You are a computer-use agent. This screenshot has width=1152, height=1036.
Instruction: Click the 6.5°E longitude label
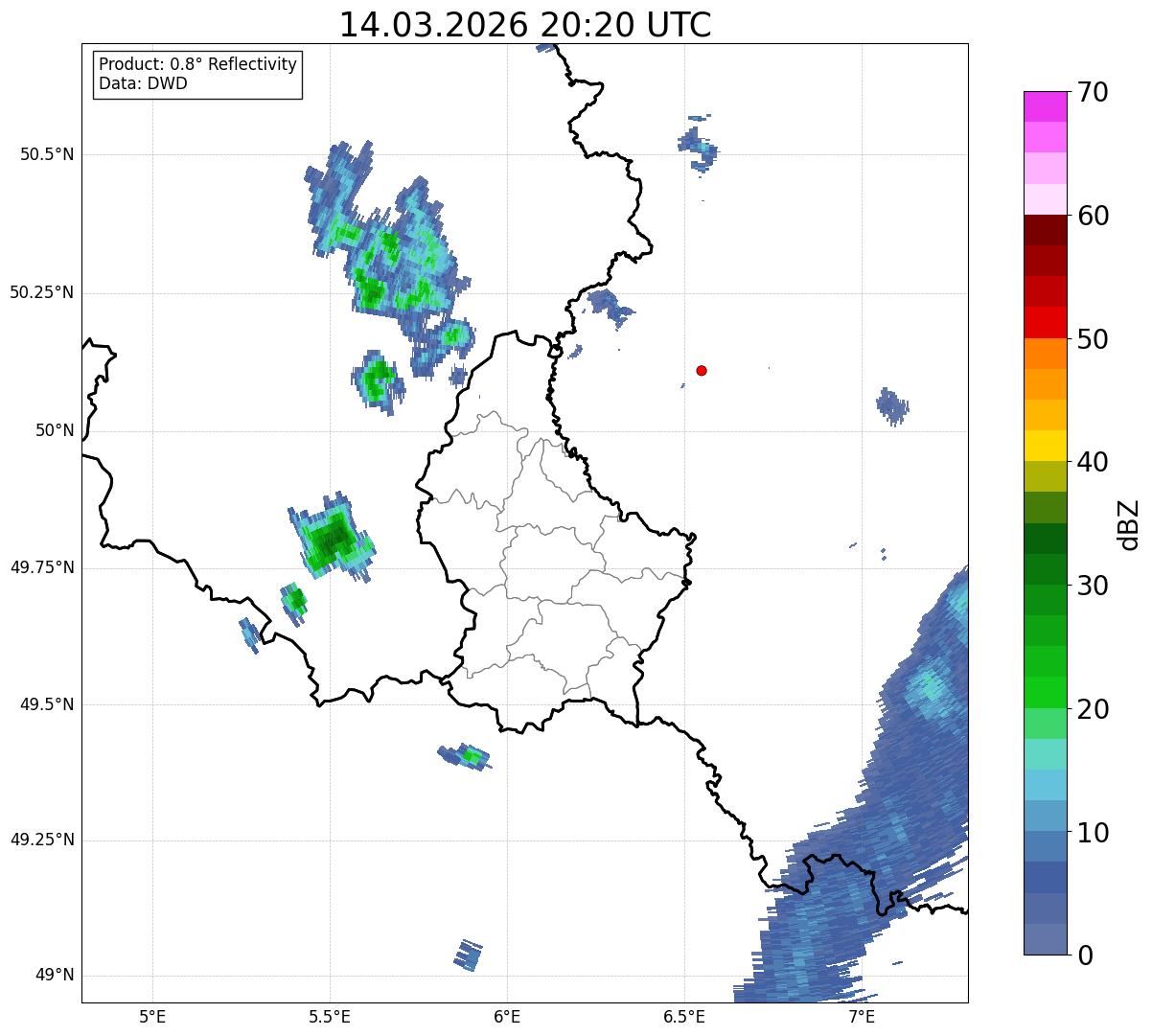point(684,1016)
